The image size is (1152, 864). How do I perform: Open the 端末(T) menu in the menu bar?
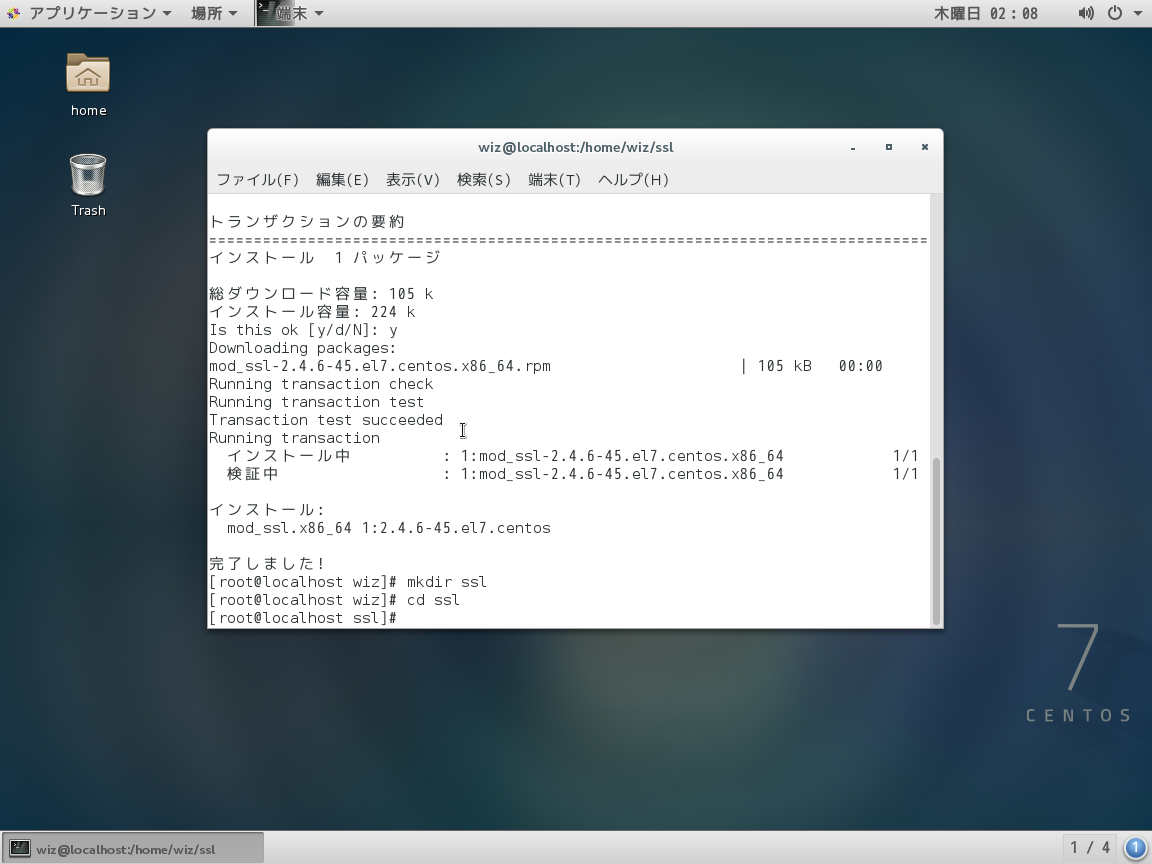(555, 180)
